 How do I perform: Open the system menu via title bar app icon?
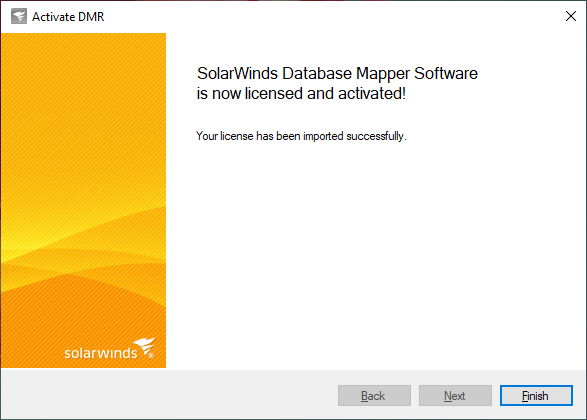click(19, 16)
